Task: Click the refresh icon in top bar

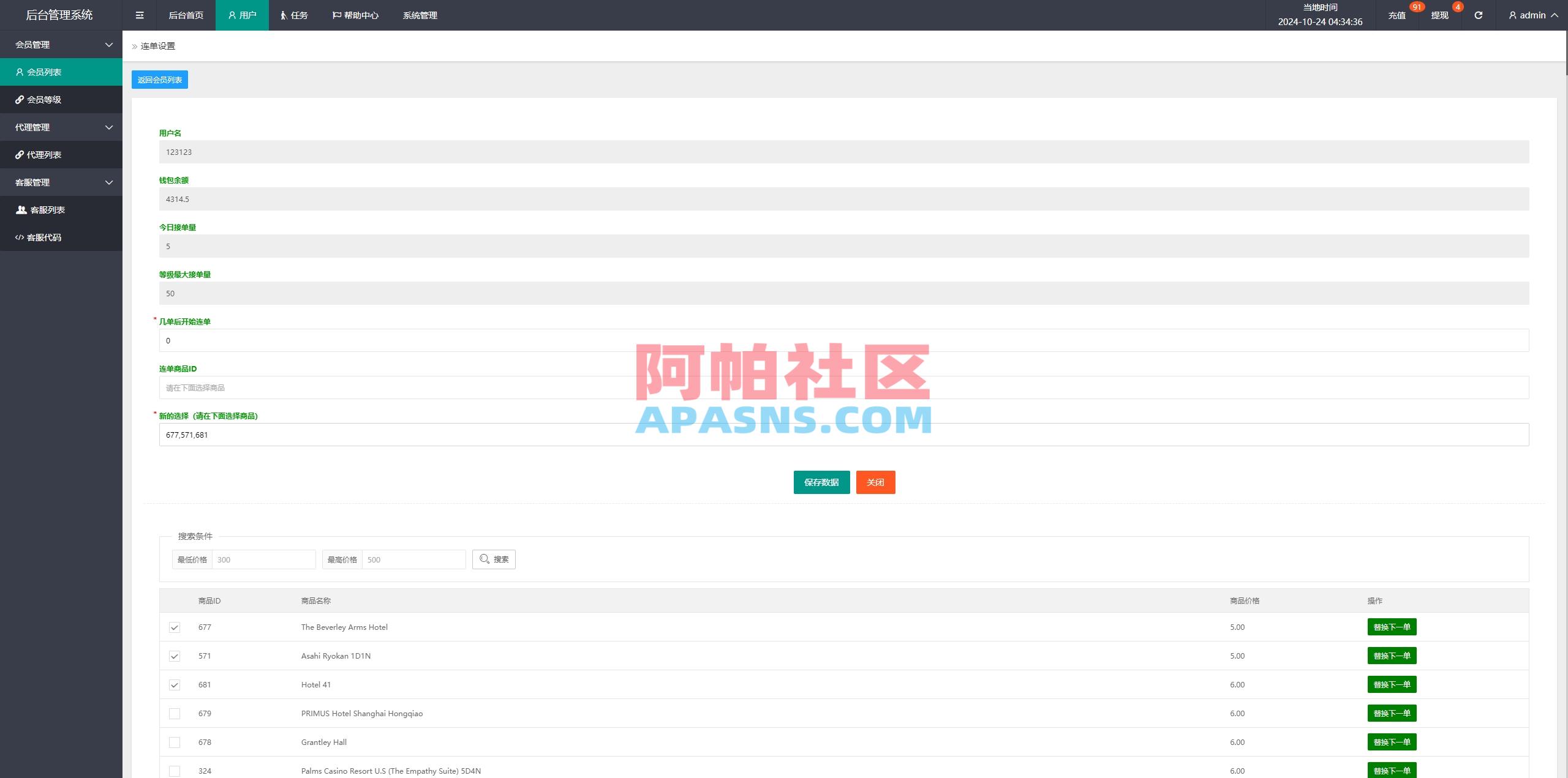Action: coord(1478,15)
